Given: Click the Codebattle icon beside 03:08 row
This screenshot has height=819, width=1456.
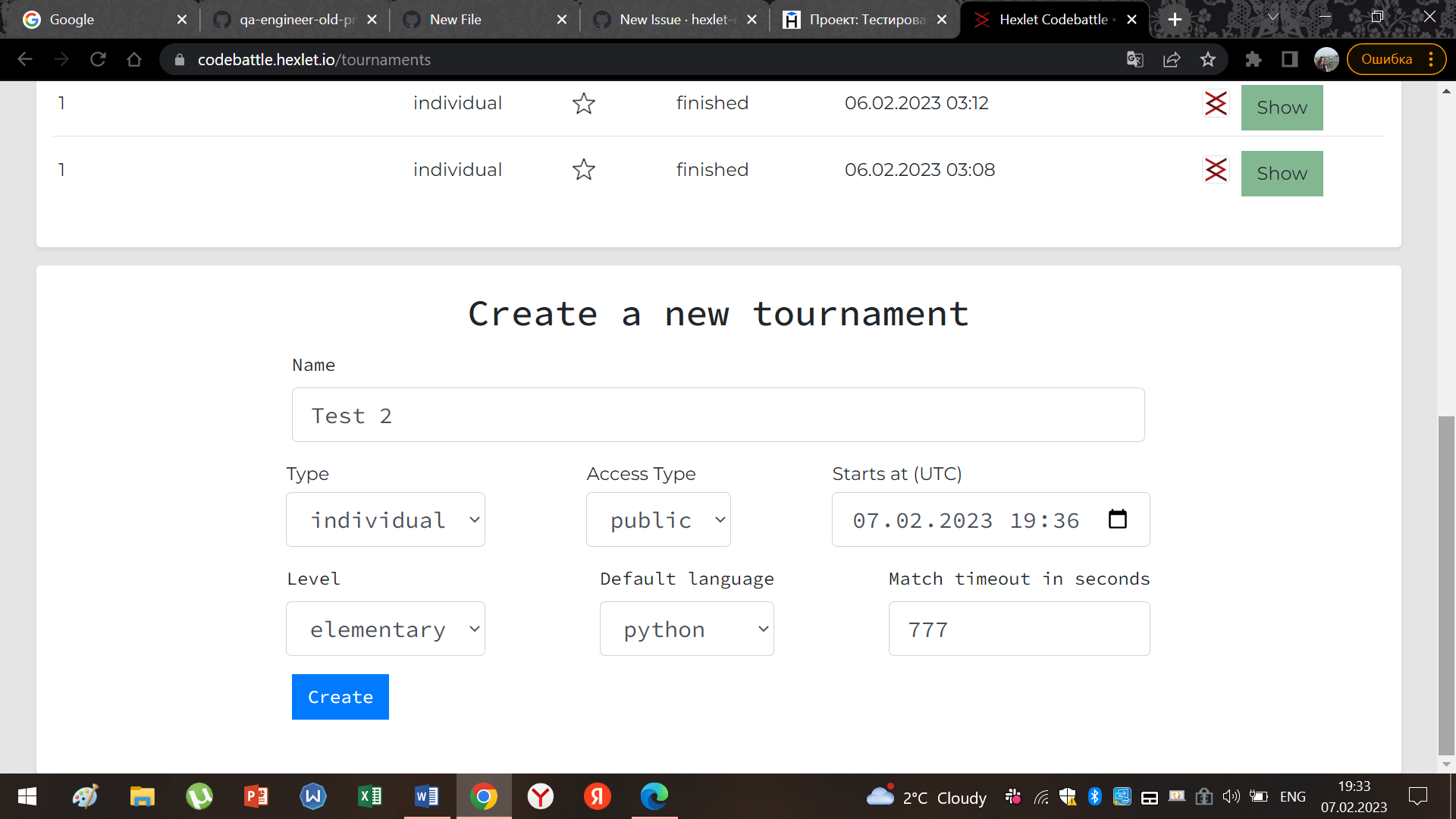Looking at the screenshot, I should click(1216, 170).
